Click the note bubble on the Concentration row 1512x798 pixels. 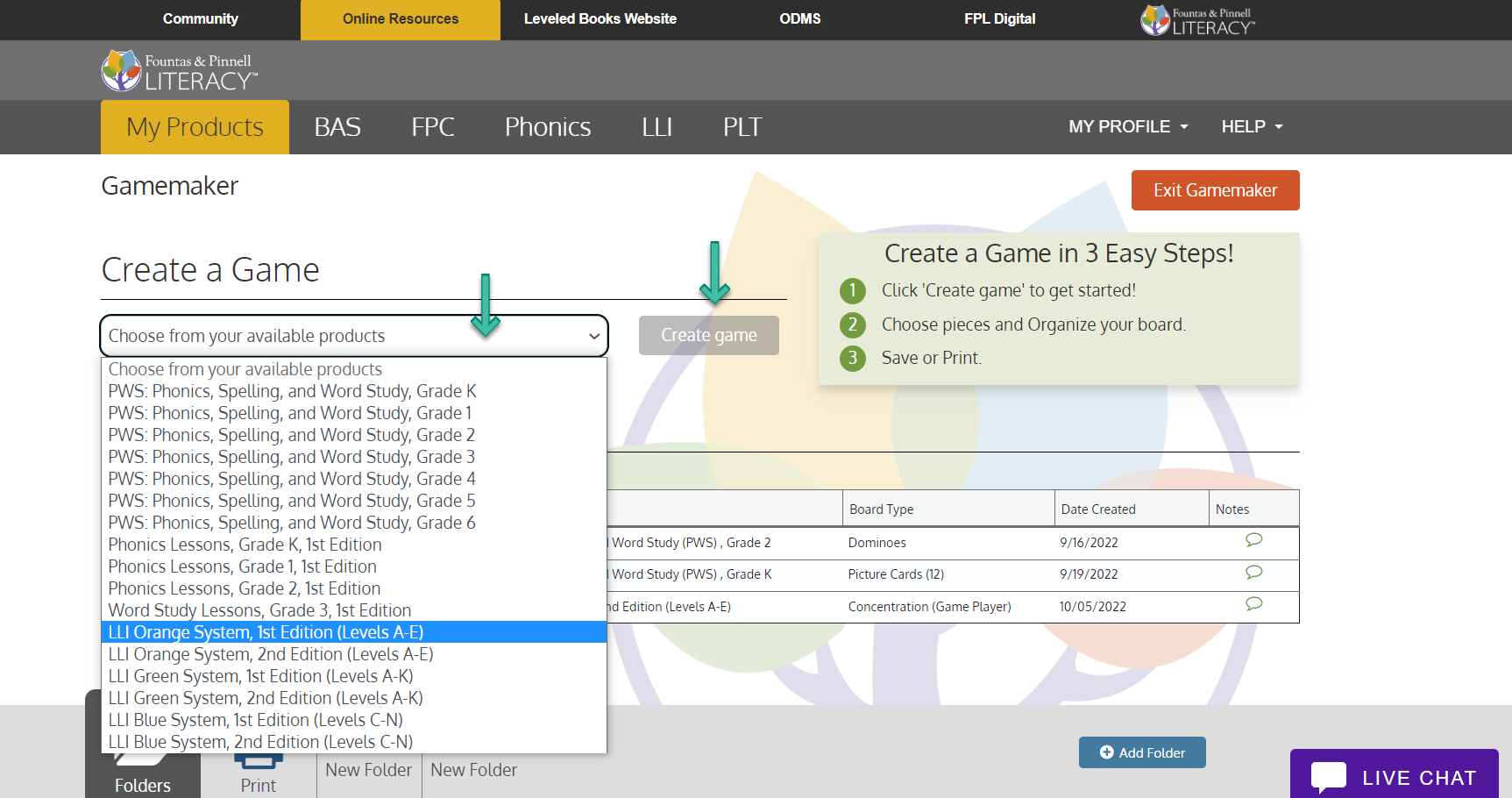pos(1253,603)
